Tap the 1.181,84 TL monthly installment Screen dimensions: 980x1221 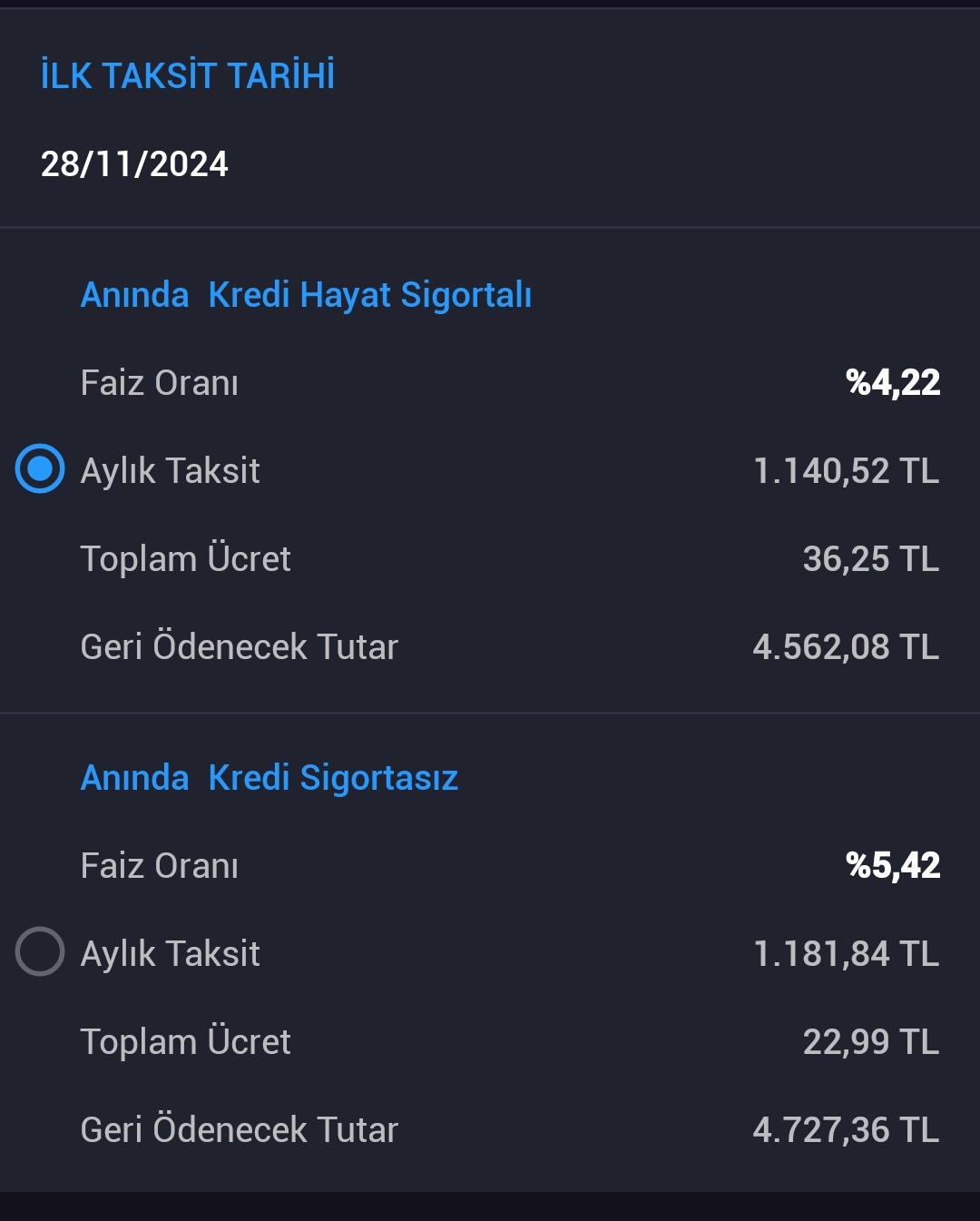coord(846,954)
